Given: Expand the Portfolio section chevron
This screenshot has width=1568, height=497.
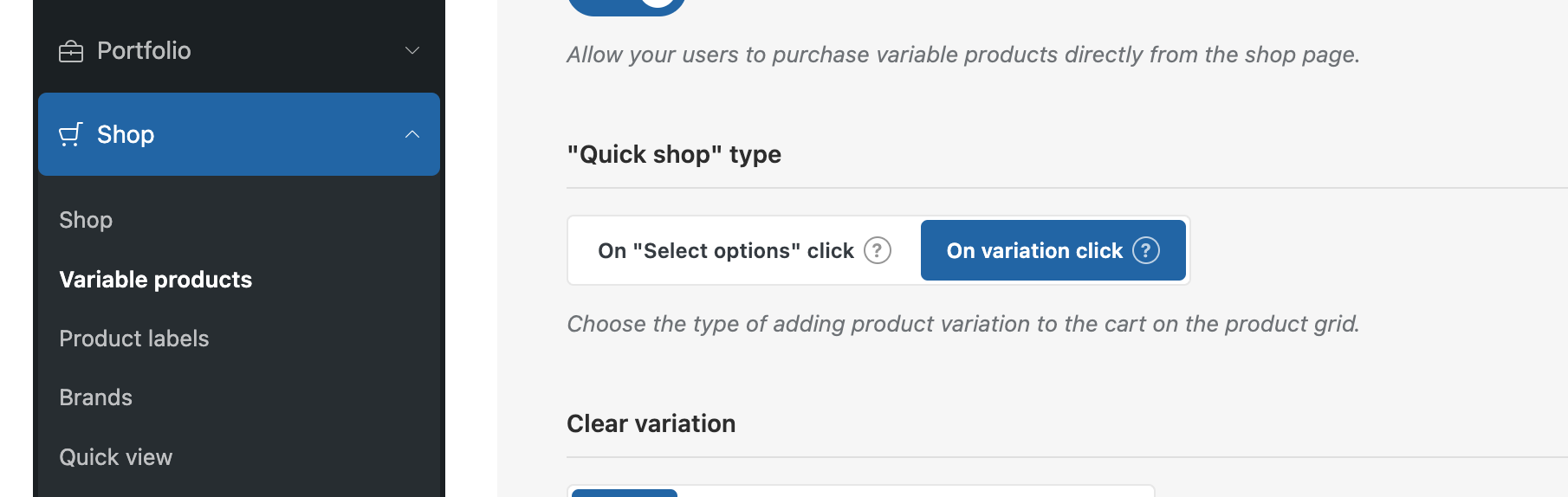Looking at the screenshot, I should (412, 51).
